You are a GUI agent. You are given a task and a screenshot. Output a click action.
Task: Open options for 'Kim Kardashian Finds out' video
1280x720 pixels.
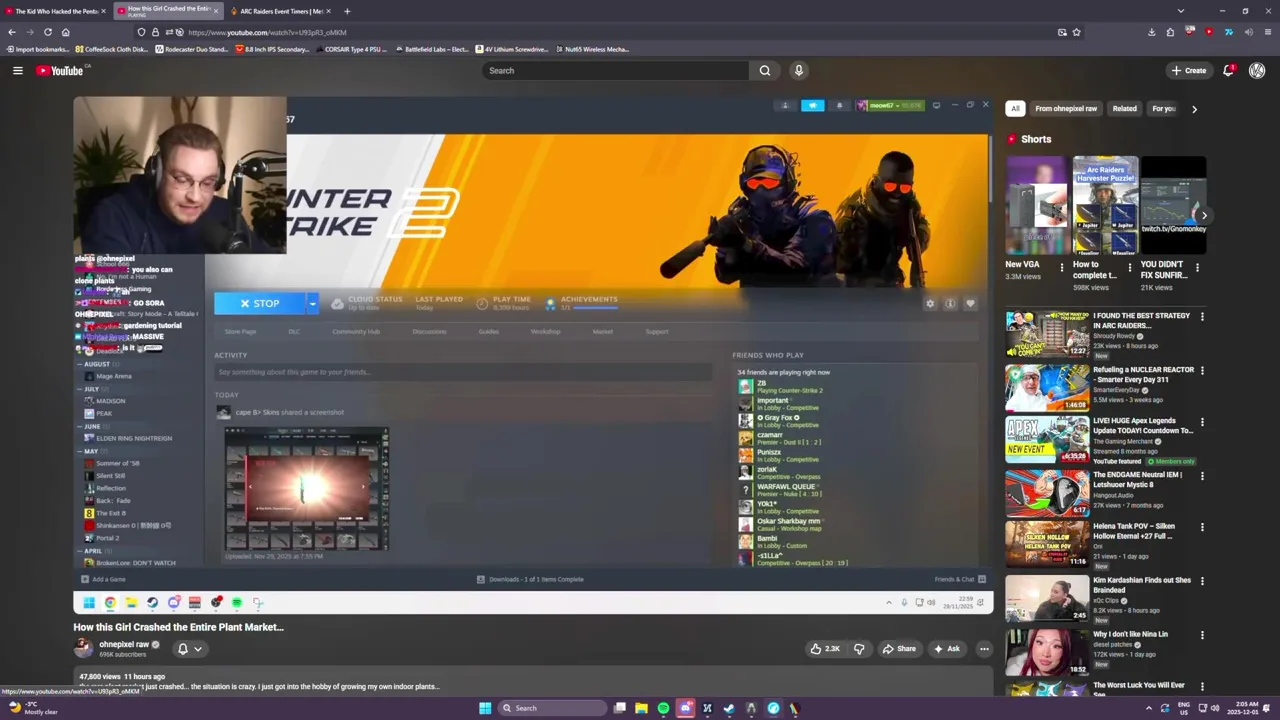(x=1202, y=580)
